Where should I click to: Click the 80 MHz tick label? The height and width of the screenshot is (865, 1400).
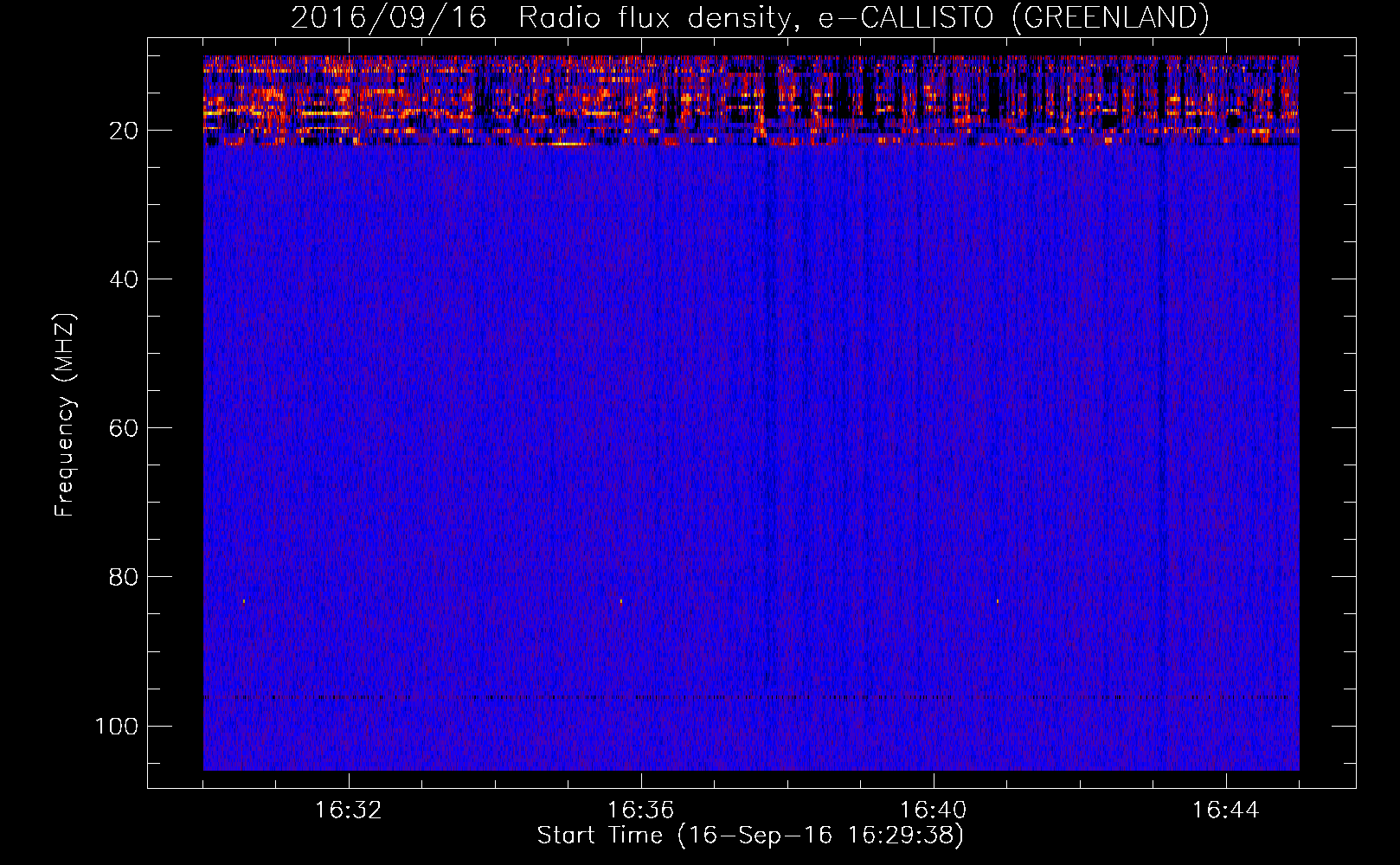pos(124,577)
